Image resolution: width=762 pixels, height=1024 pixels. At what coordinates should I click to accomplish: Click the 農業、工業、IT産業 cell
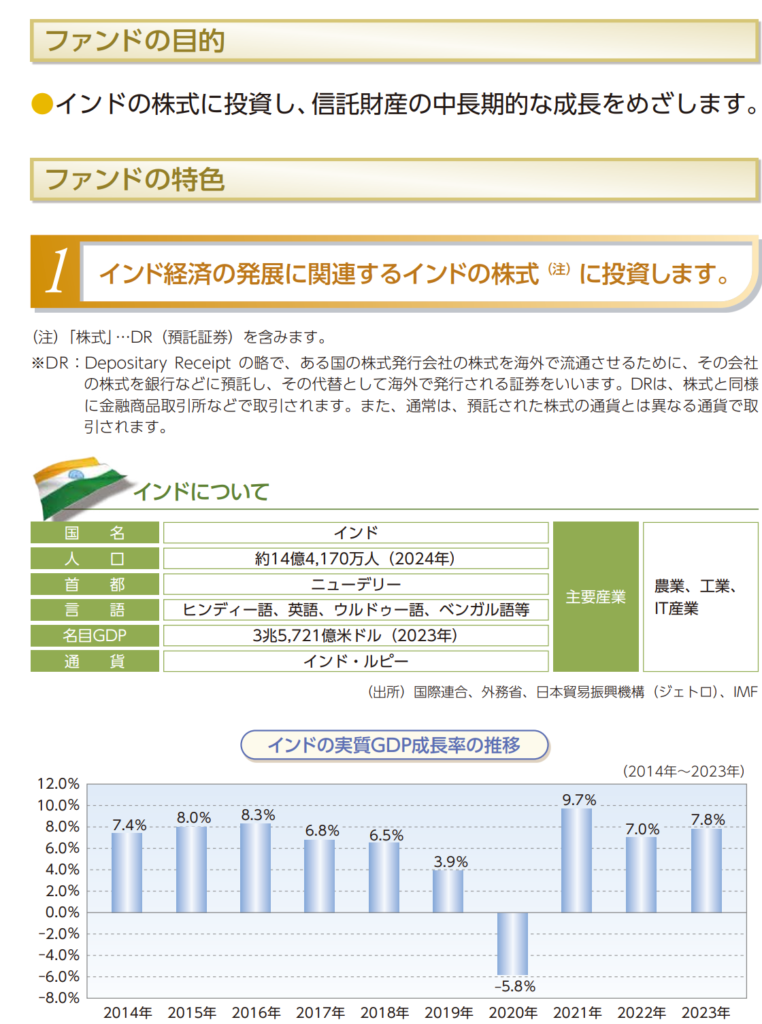point(696,597)
